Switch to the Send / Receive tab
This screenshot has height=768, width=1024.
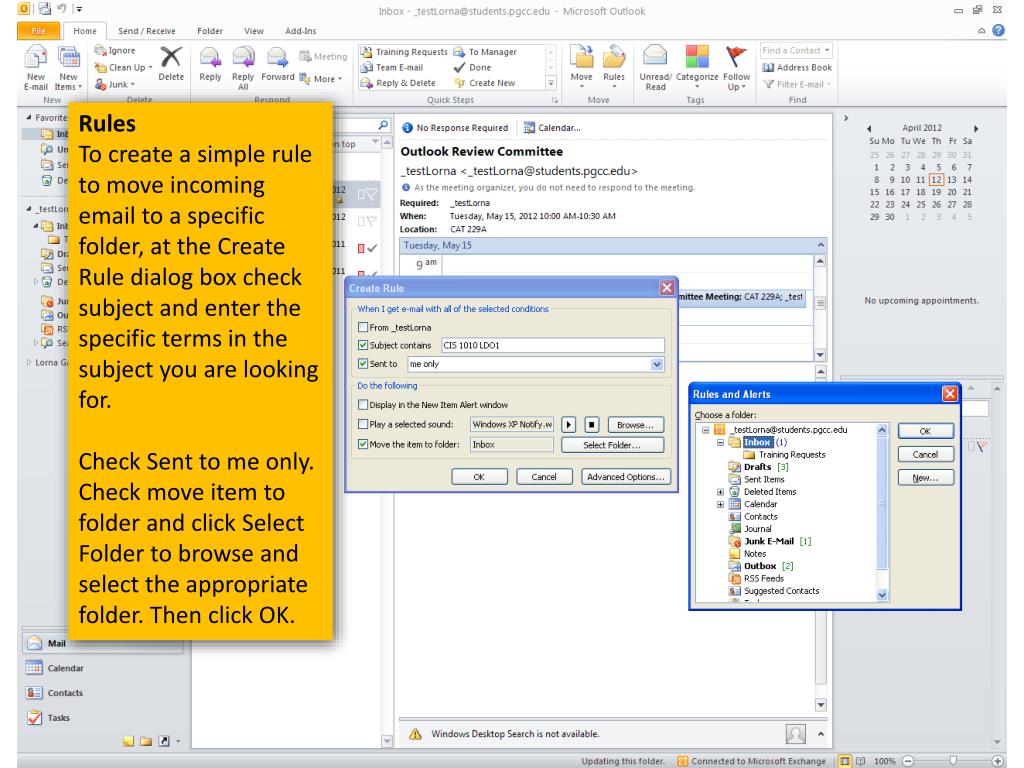[x=146, y=31]
